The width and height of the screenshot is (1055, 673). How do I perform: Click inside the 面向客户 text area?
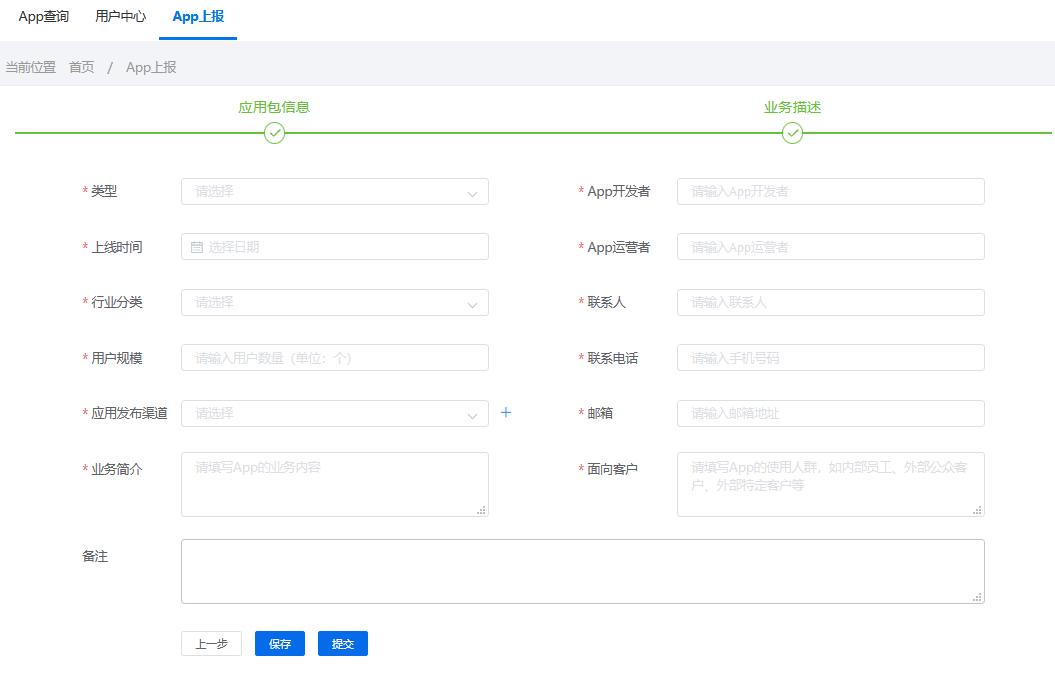(830, 484)
